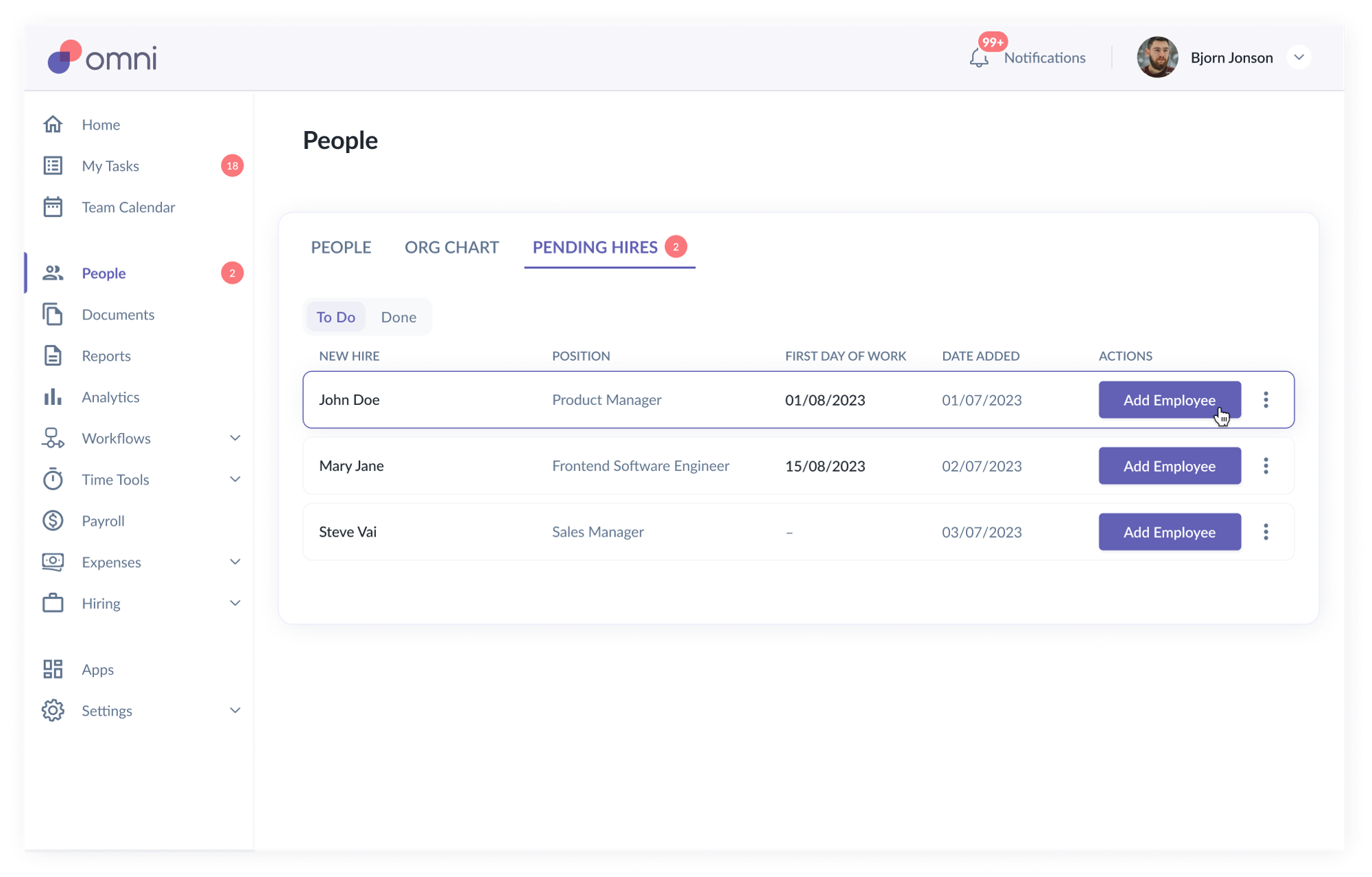Open Documents via its sidebar icon

(x=53, y=314)
